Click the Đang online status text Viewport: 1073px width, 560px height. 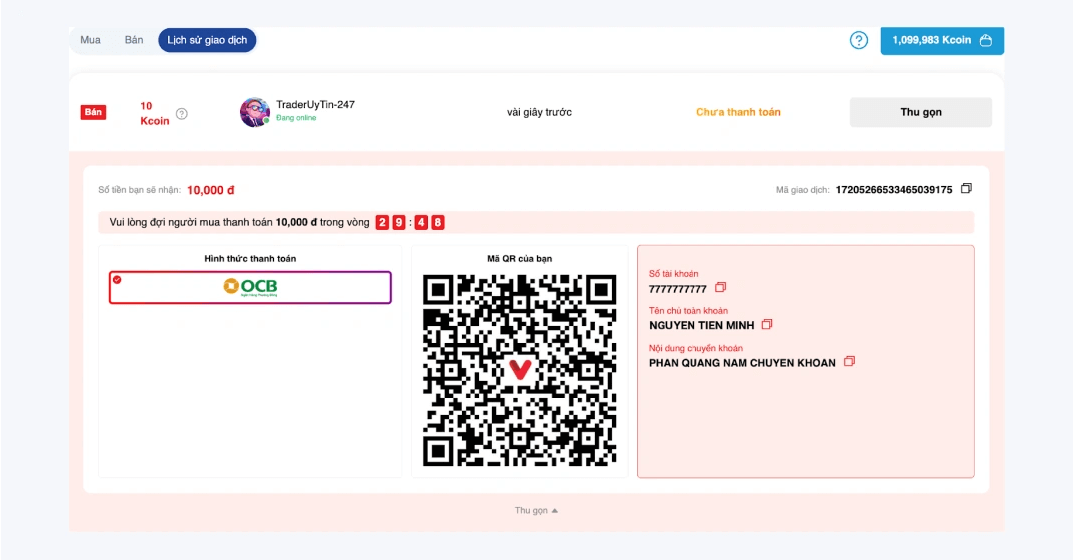[x=296, y=118]
